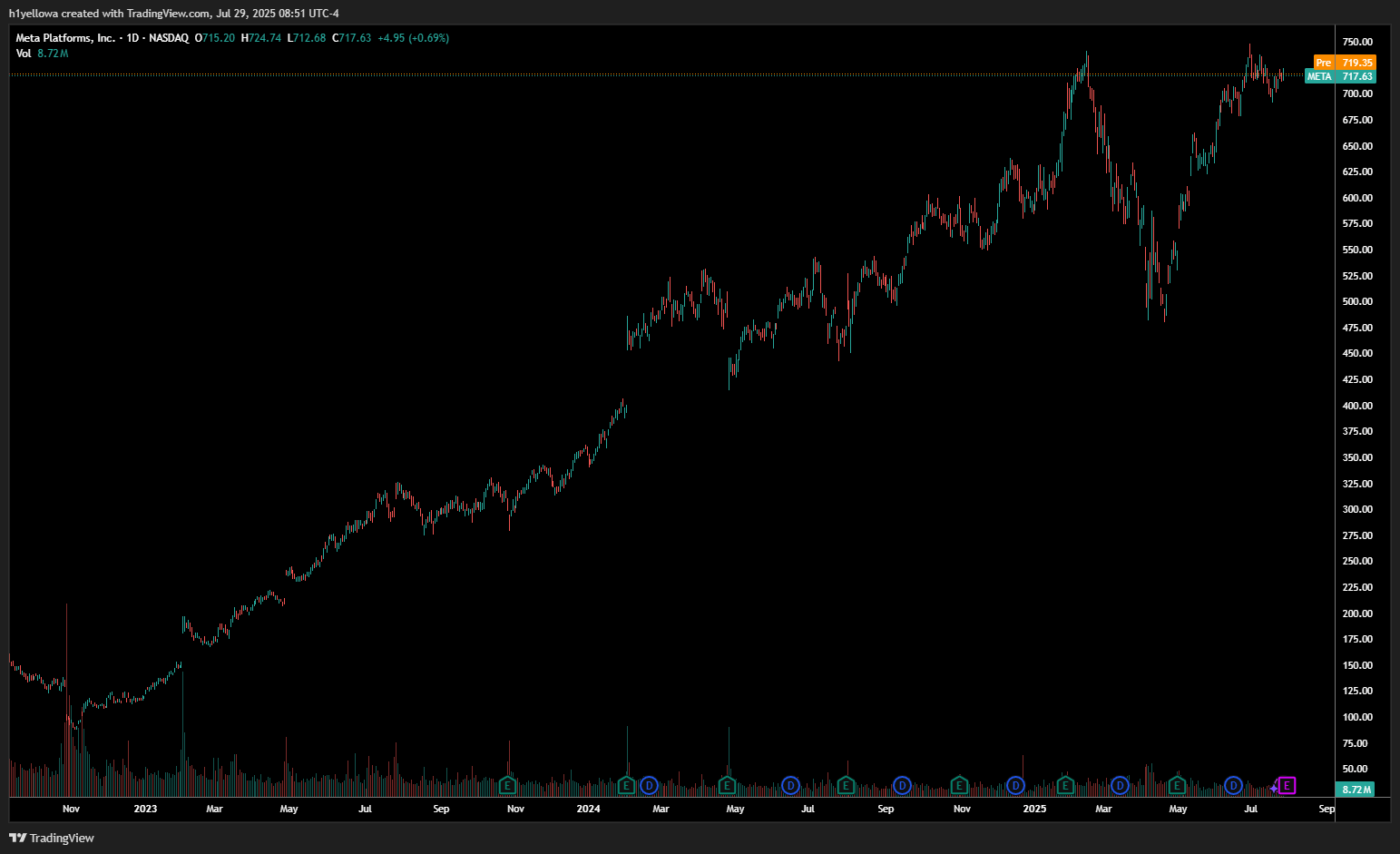Click the 100.00 price axis label
Image resolution: width=1400 pixels, height=854 pixels.
coord(1357,718)
